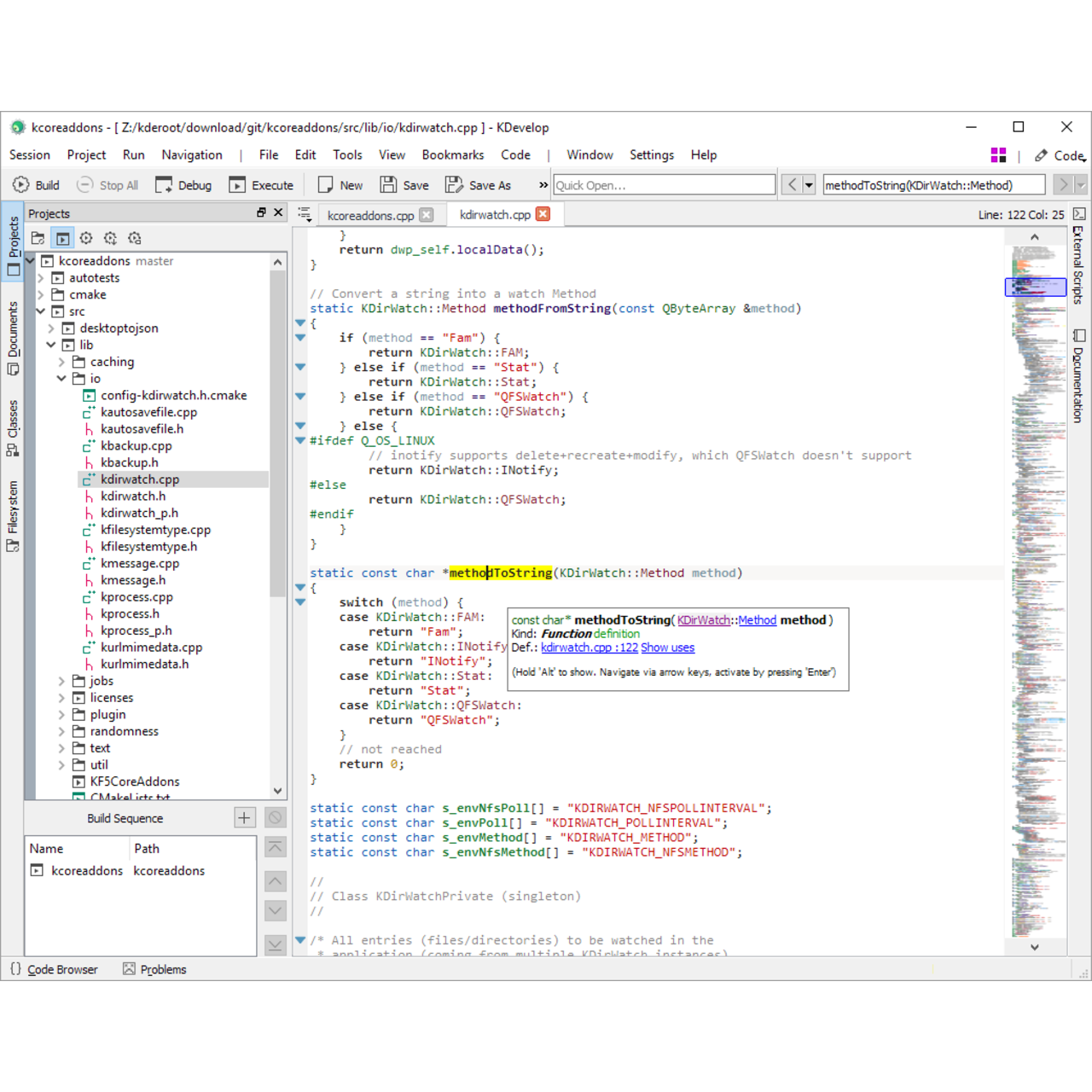Collapse the fold arrow beside methodFromString body

coord(300,322)
